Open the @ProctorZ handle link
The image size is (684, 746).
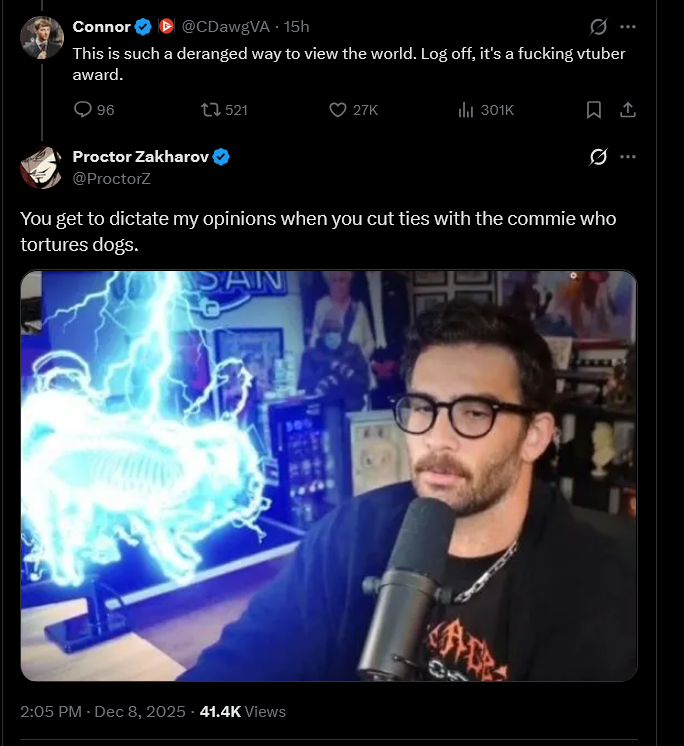[112, 178]
